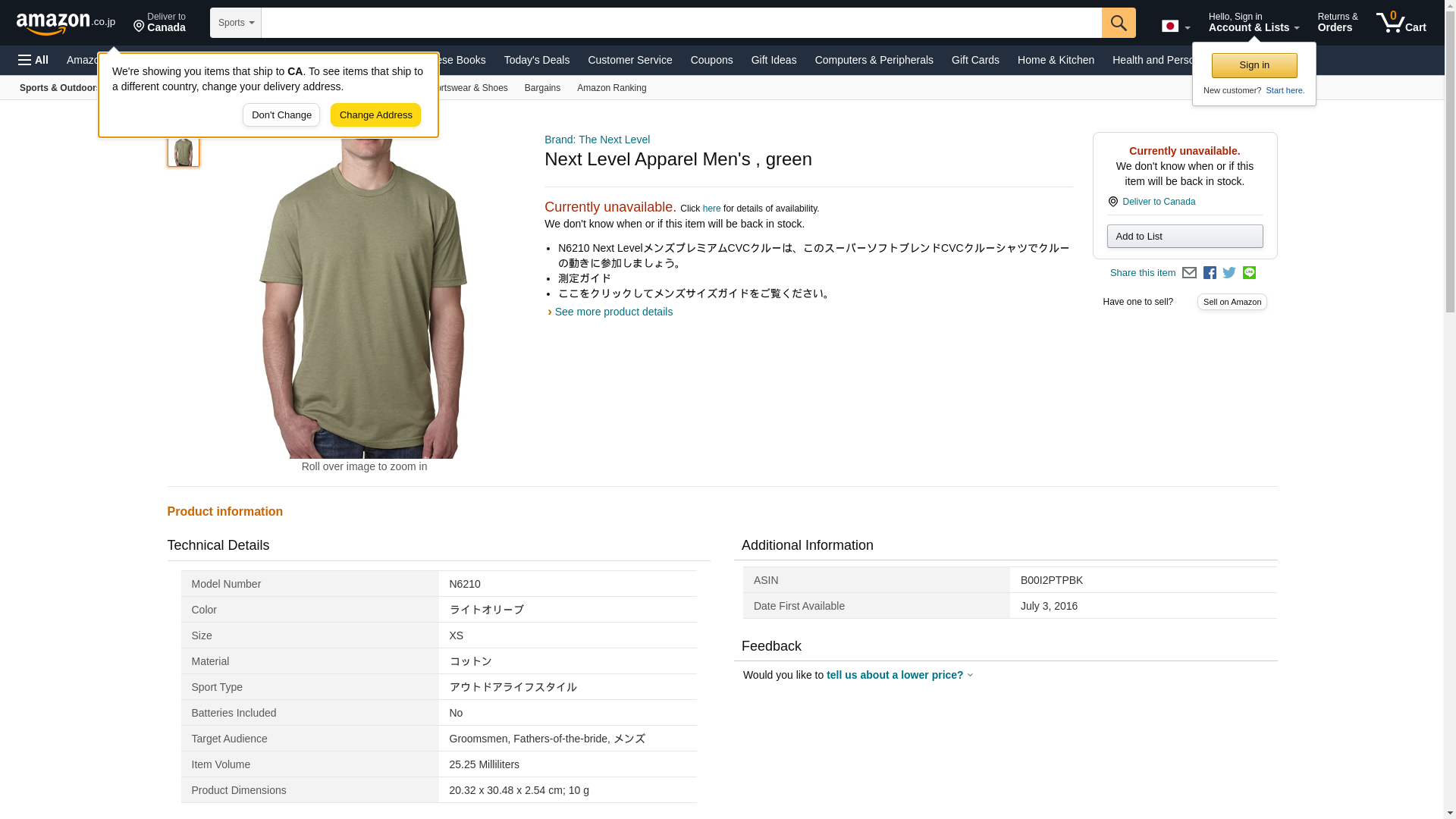Click the Change Address button

pos(375,115)
